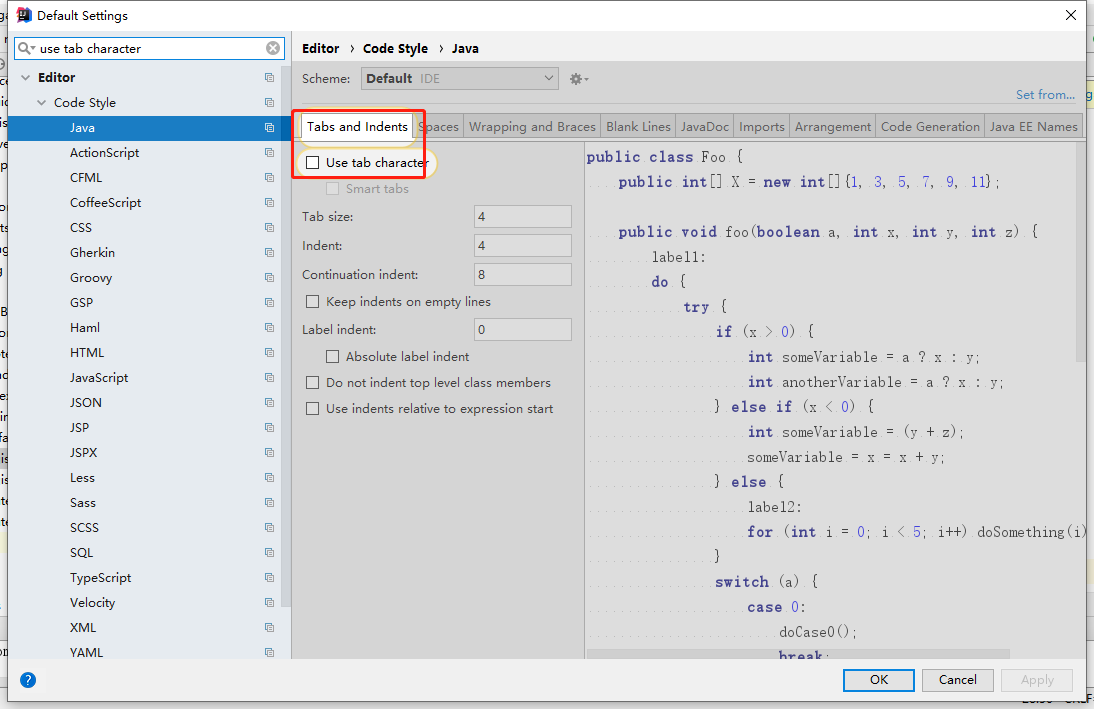The height and width of the screenshot is (709, 1094).
Task: Click the copy-settings icon on the JSP row
Action: tap(269, 428)
